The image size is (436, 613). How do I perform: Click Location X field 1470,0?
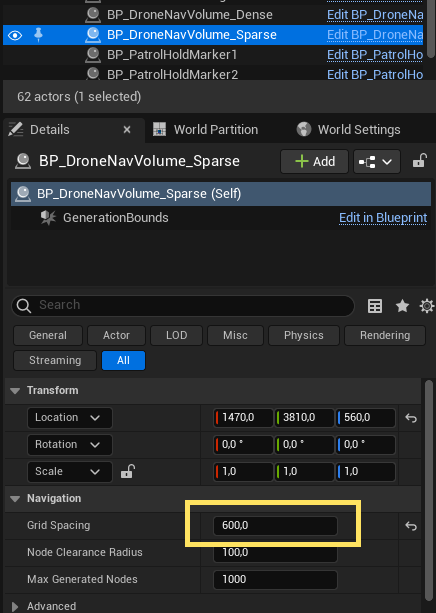tap(243, 418)
